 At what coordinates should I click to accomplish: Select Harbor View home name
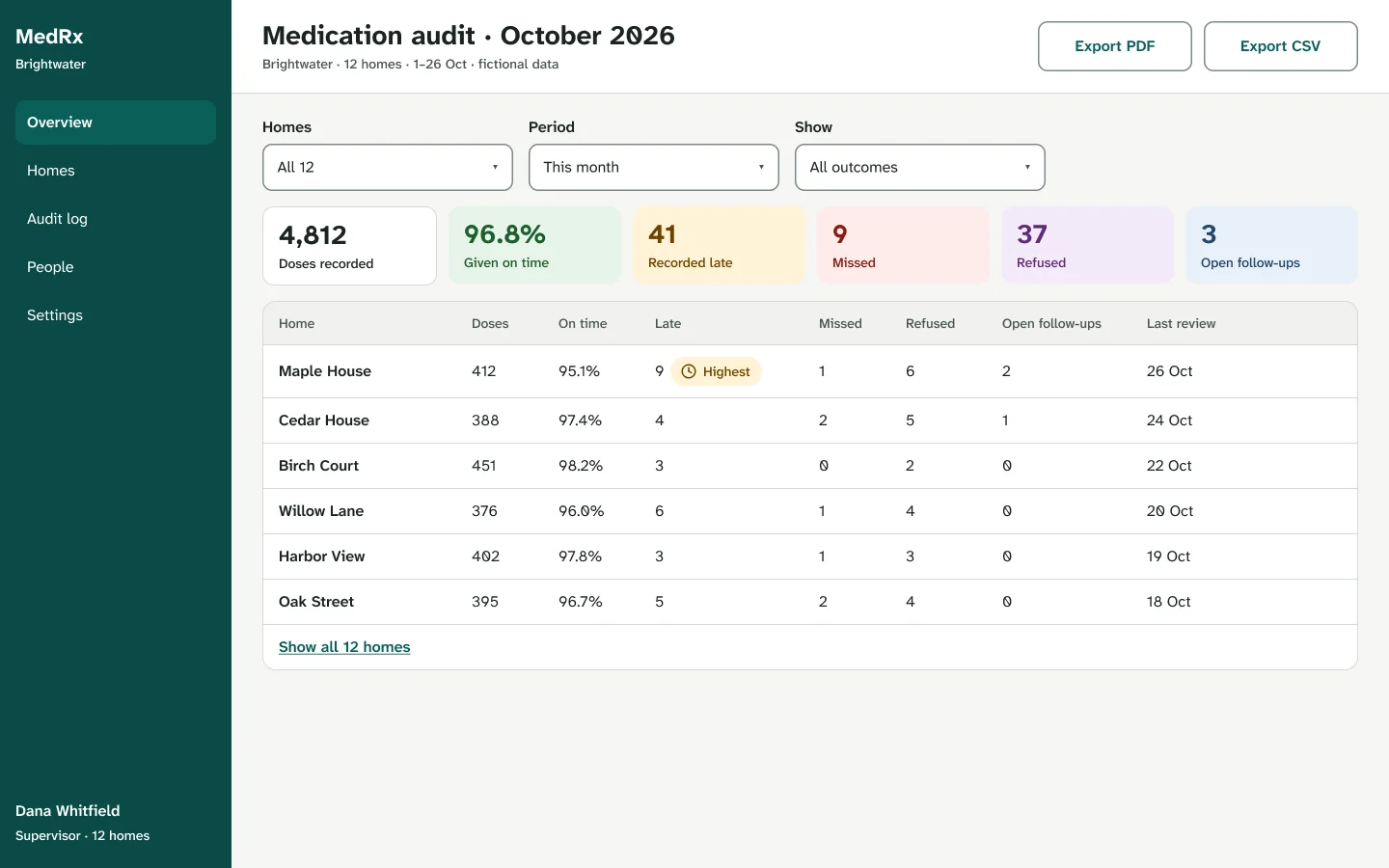click(322, 556)
